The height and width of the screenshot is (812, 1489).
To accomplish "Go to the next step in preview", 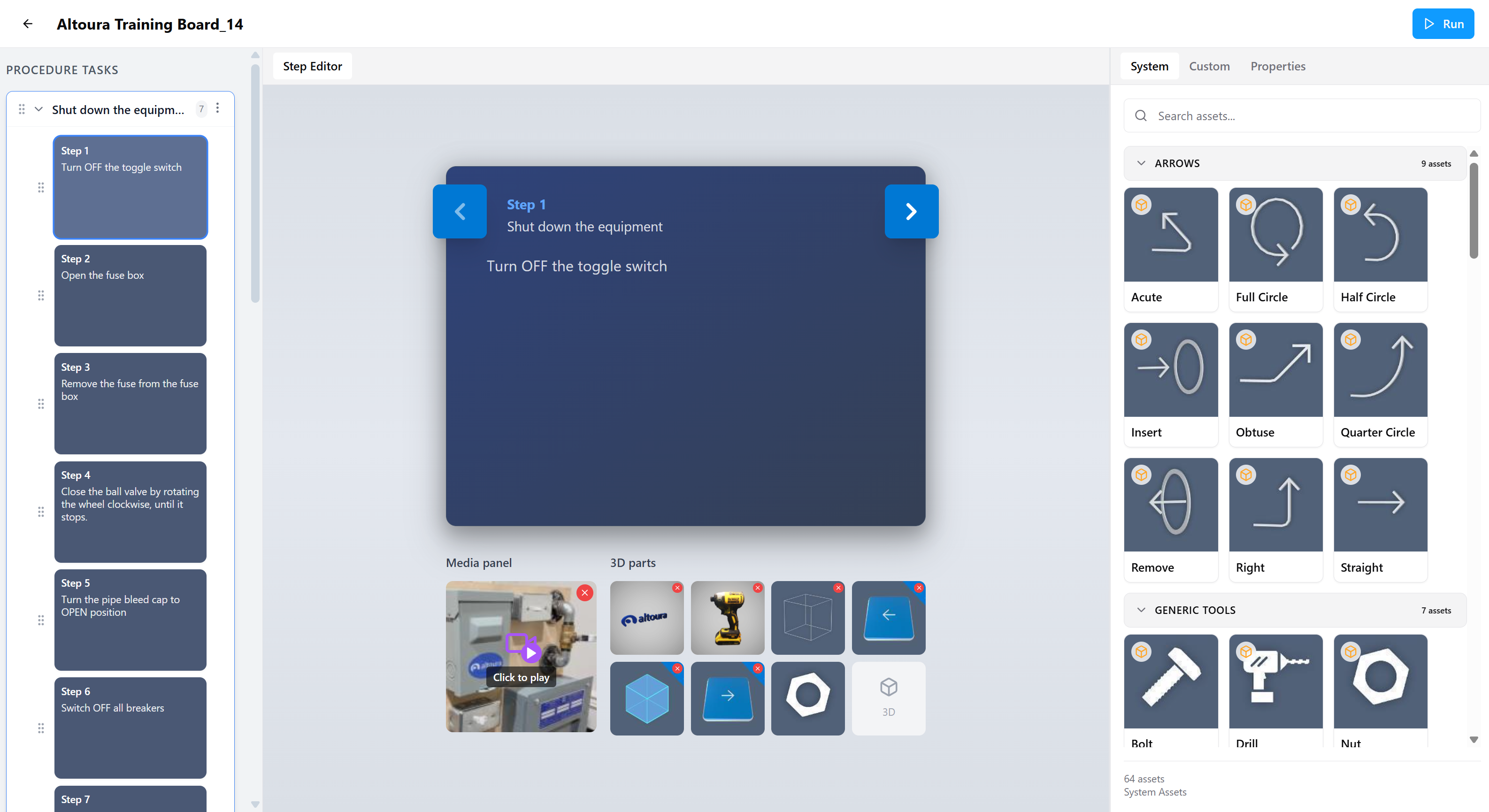I will pos(911,211).
